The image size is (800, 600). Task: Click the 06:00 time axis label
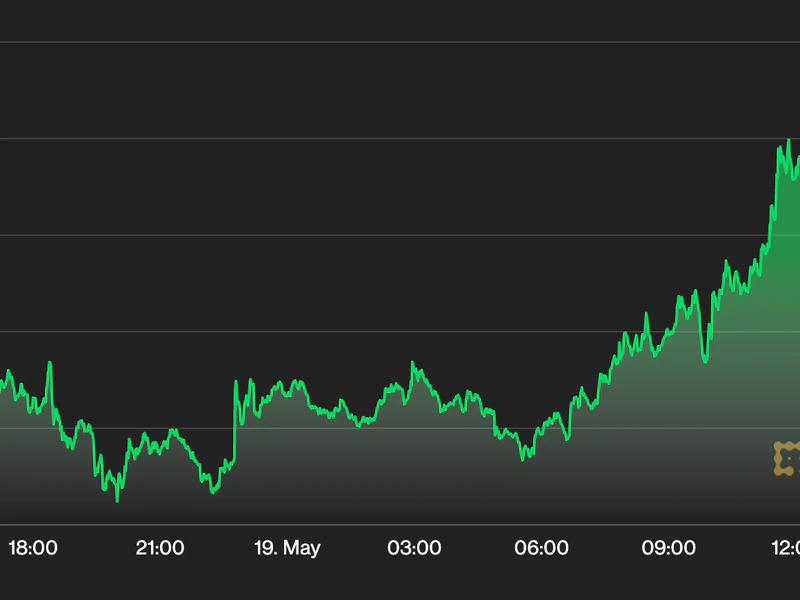(541, 548)
